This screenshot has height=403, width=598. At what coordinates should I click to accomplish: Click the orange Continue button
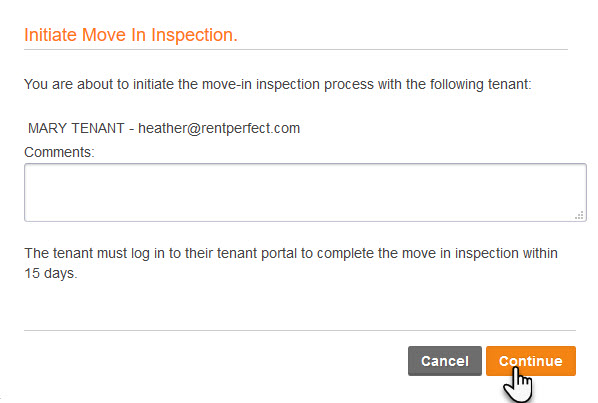point(530,361)
